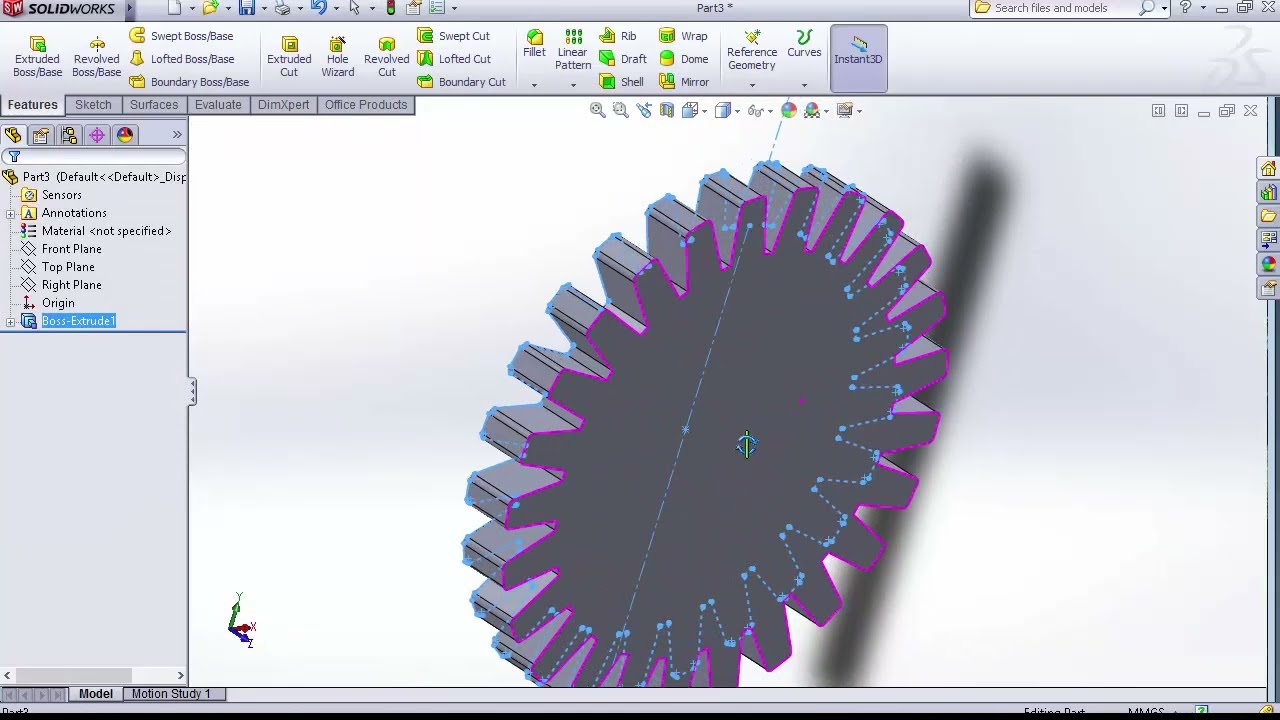The height and width of the screenshot is (720, 1280).
Task: Expand the Annotations tree node
Action: coord(10,213)
